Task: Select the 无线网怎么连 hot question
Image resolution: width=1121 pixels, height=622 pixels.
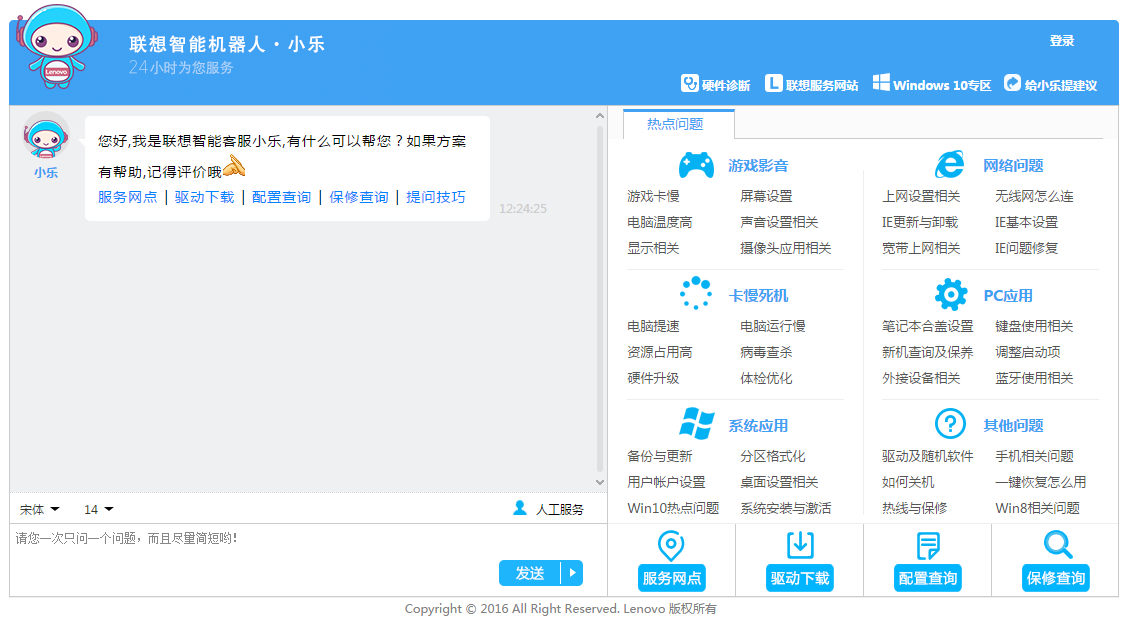Action: (1034, 197)
